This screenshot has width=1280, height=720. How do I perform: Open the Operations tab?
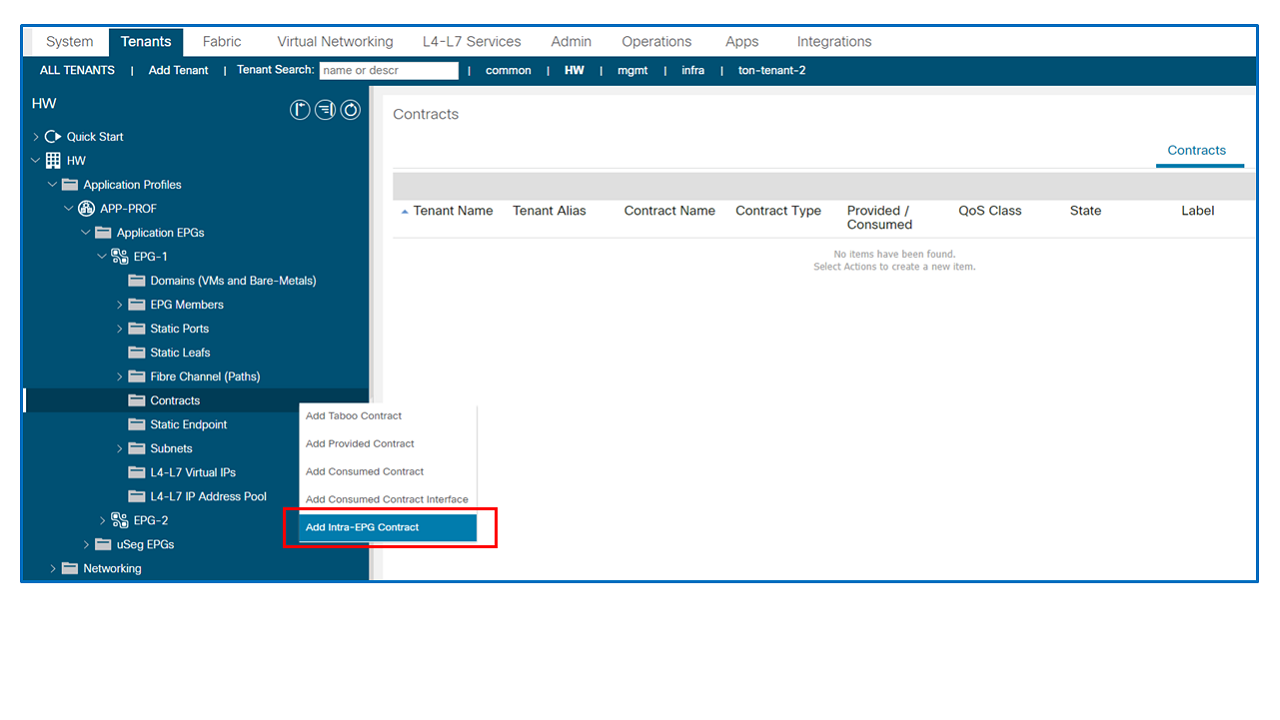(657, 42)
